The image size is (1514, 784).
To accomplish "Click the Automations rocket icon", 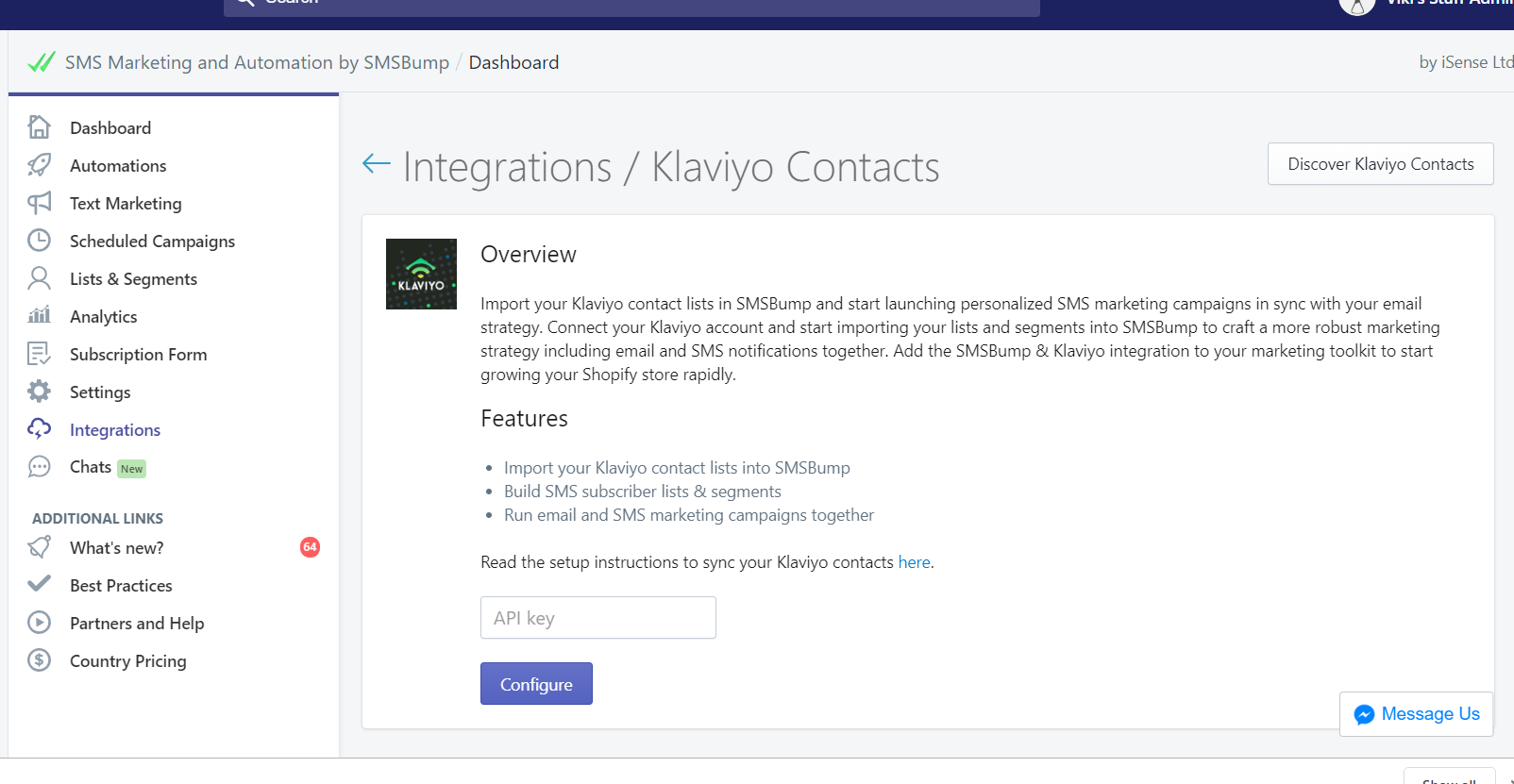I will pyautogui.click(x=39, y=165).
